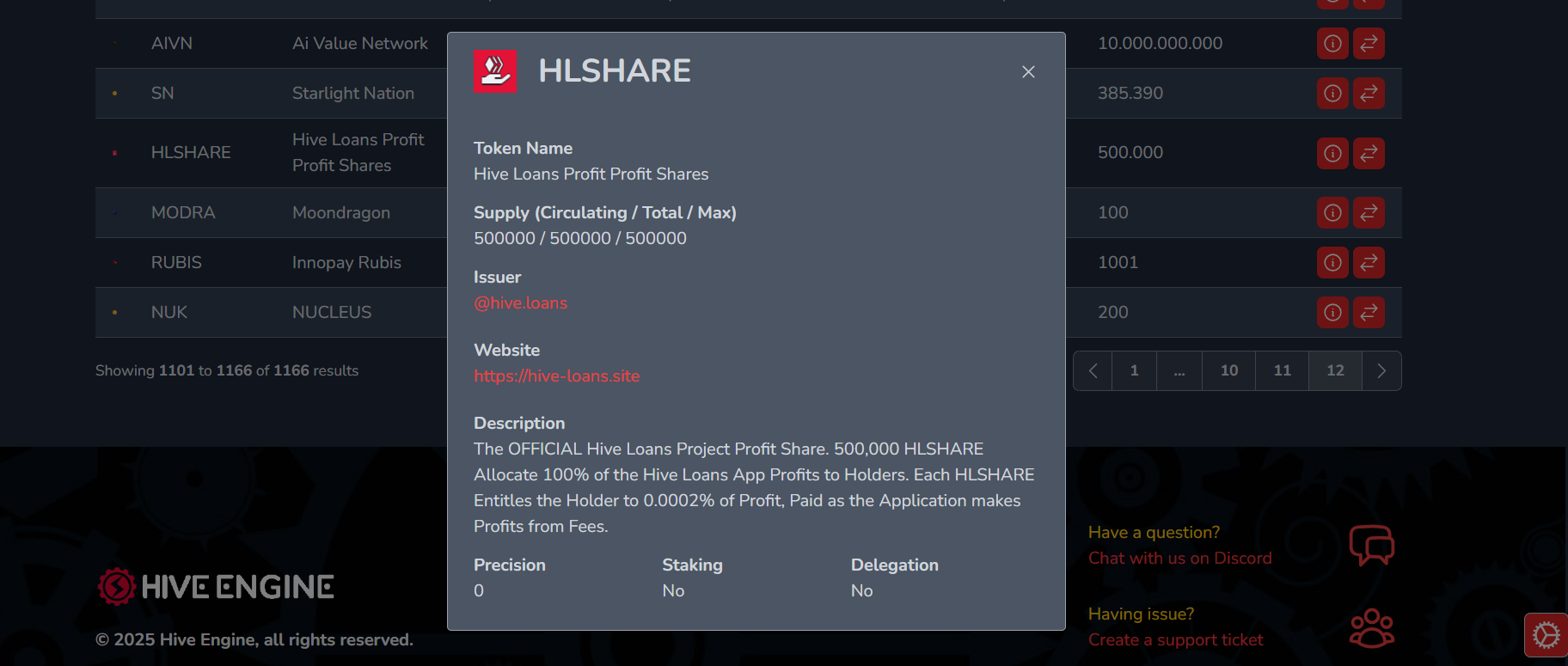Show info for the SN token
Image resolution: width=1568 pixels, height=666 pixels.
click(x=1332, y=93)
